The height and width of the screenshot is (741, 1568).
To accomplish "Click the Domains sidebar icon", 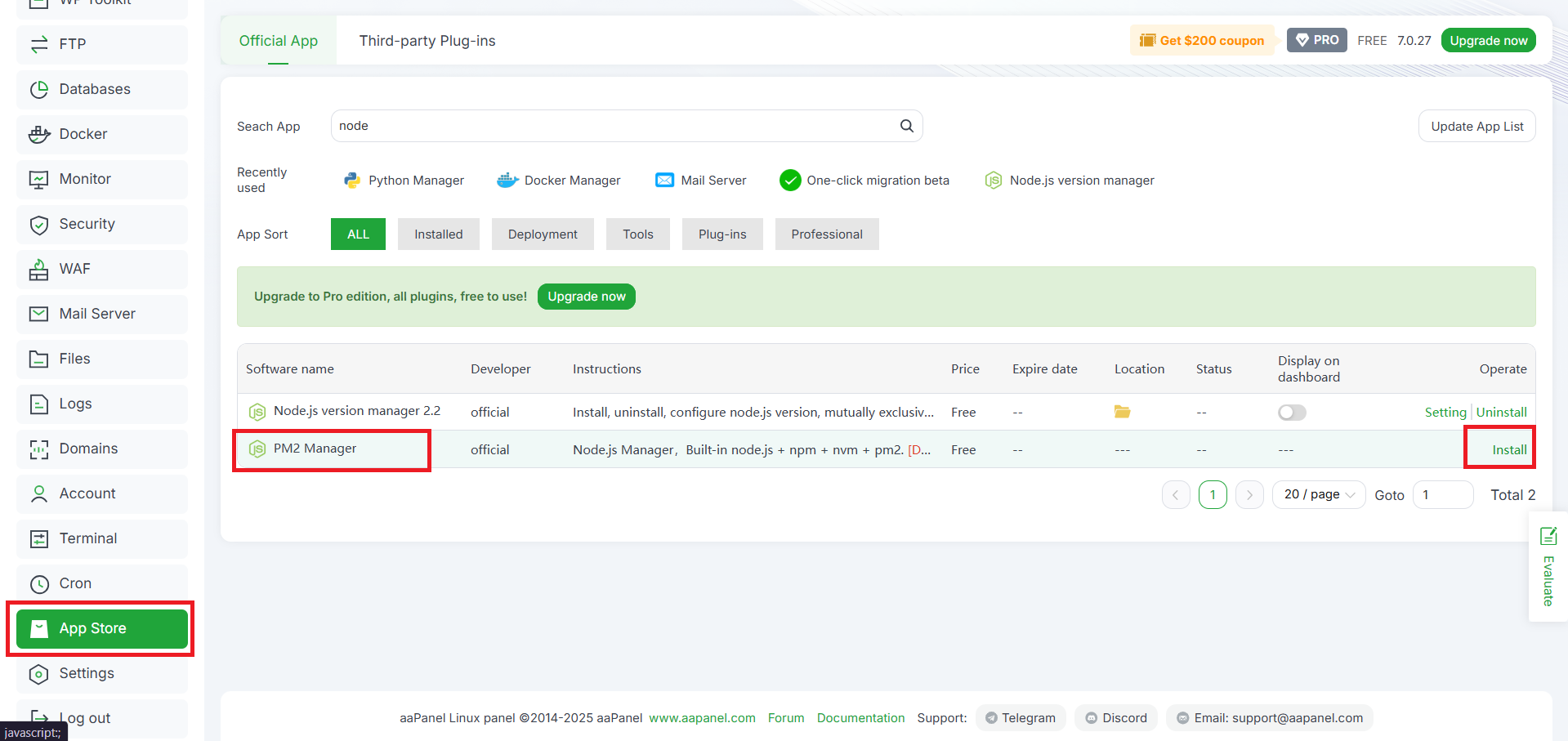I will [39, 449].
